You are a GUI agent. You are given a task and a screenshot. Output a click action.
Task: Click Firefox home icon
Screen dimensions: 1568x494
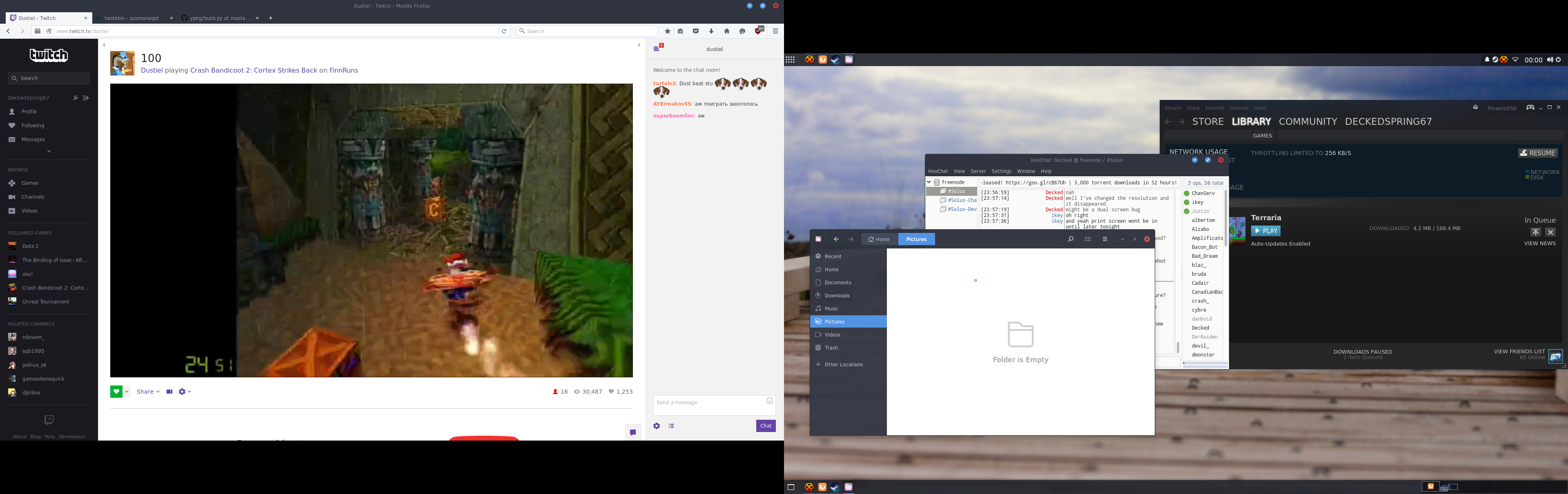727,31
